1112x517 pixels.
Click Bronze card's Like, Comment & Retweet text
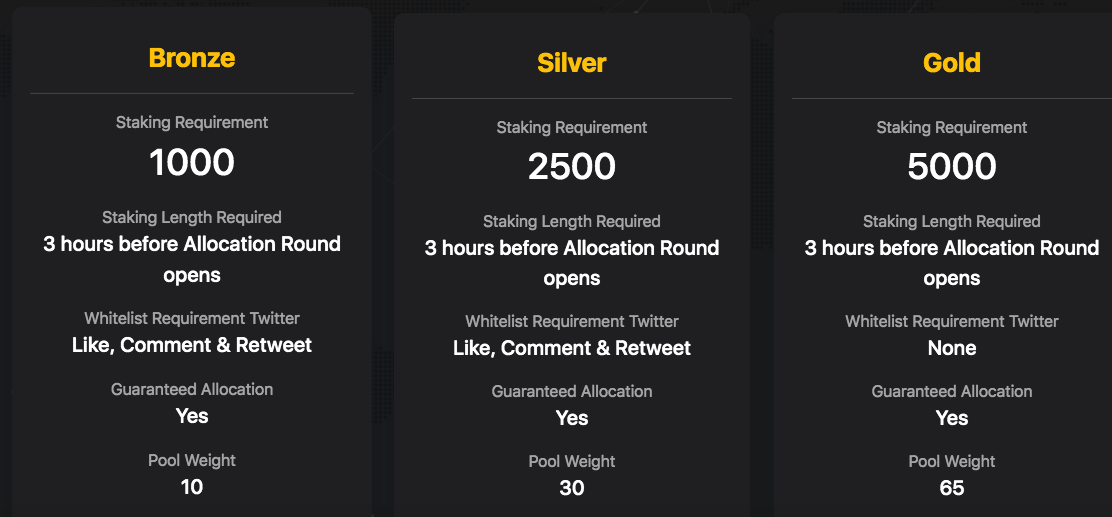[192, 345]
